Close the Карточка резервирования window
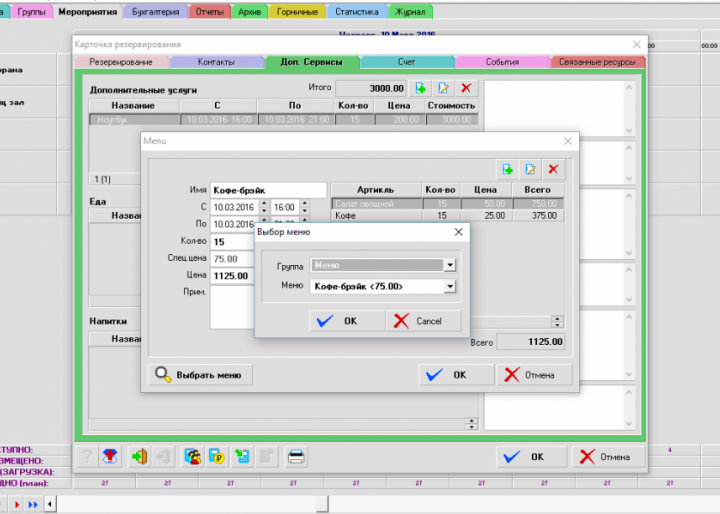Viewport: 720px width, 514px height. (636, 44)
